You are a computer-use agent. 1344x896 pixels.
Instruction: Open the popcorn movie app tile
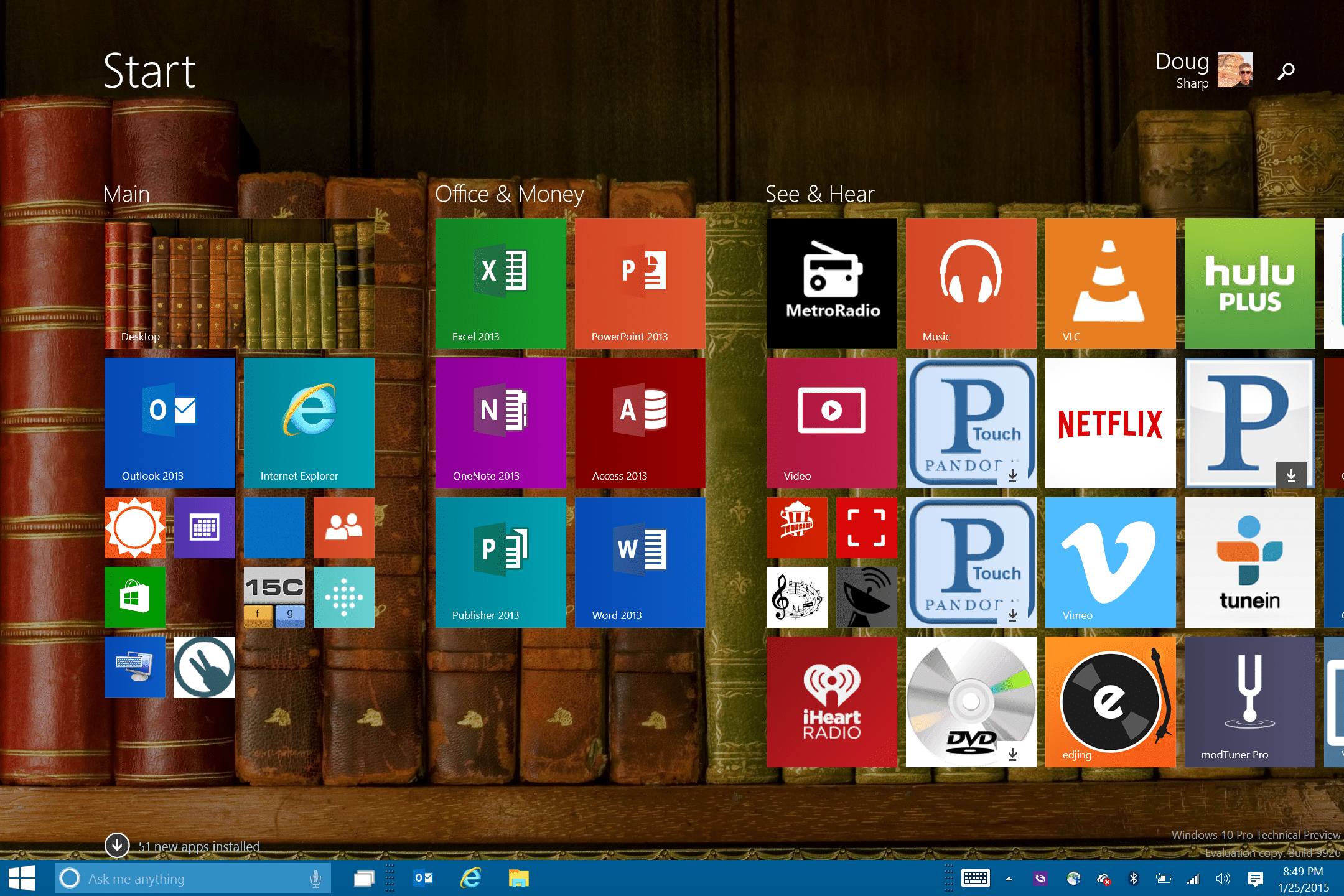pos(797,528)
